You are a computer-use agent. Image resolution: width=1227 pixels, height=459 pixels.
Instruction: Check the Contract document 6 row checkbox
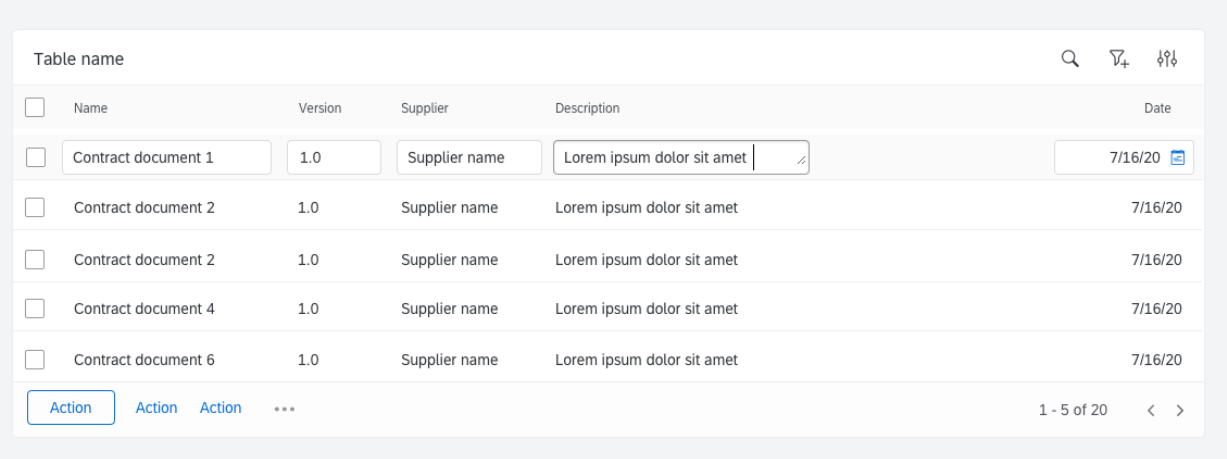point(35,360)
